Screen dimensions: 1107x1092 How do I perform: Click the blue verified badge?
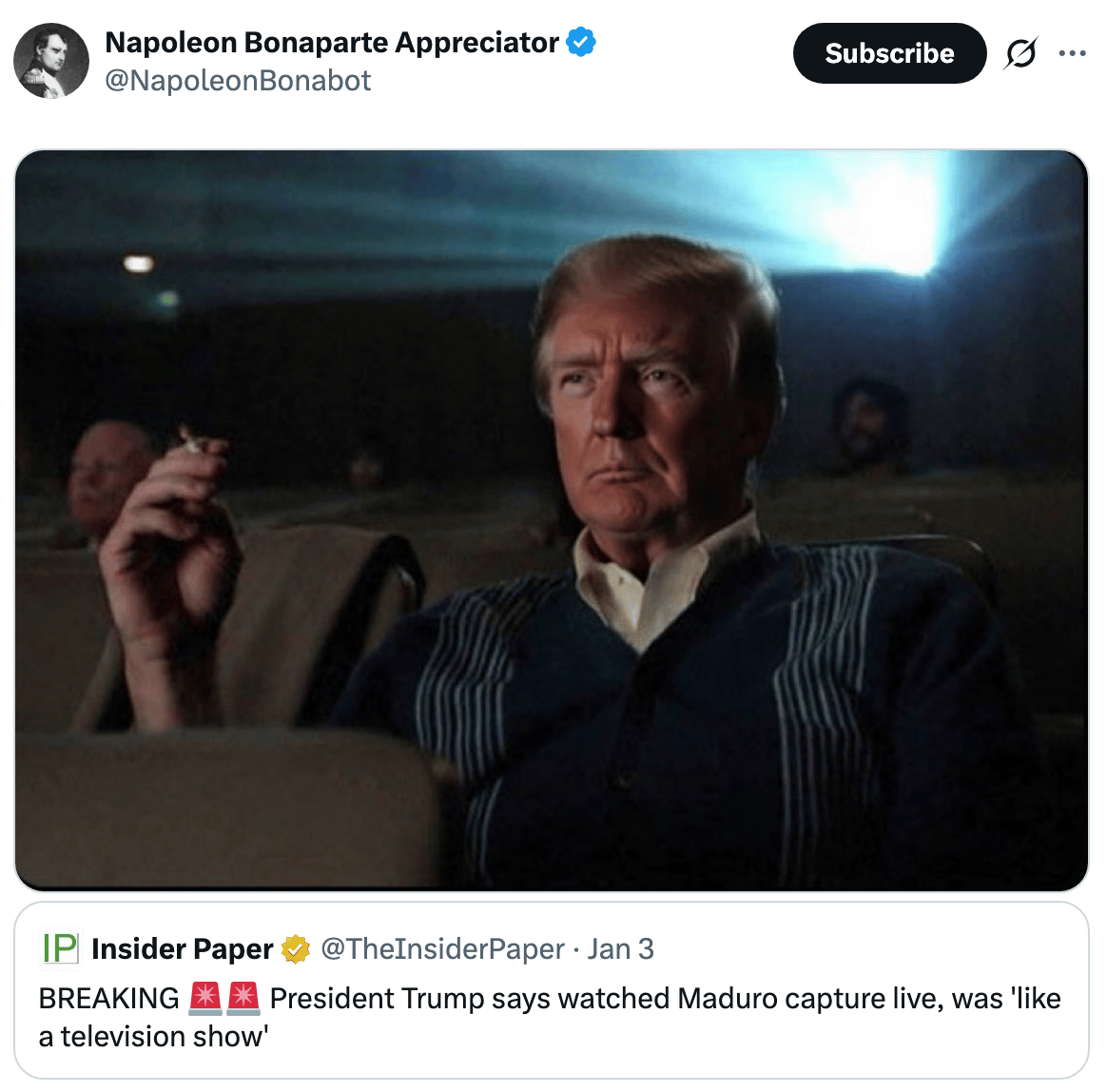pyautogui.click(x=581, y=42)
